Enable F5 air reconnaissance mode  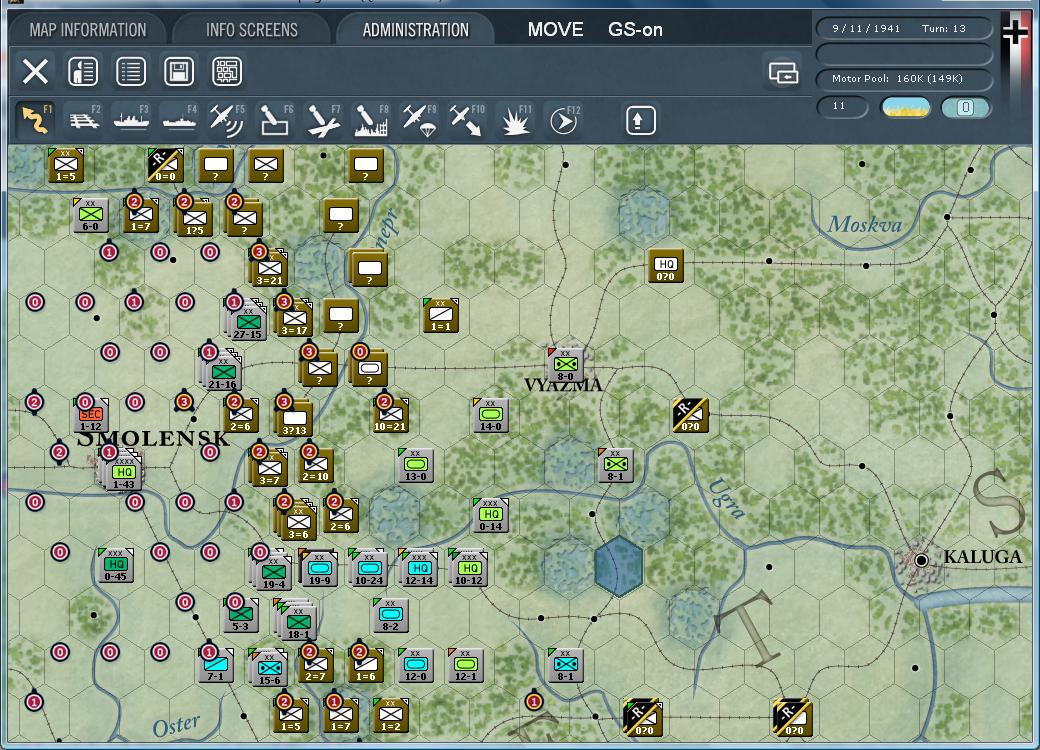[x=226, y=119]
